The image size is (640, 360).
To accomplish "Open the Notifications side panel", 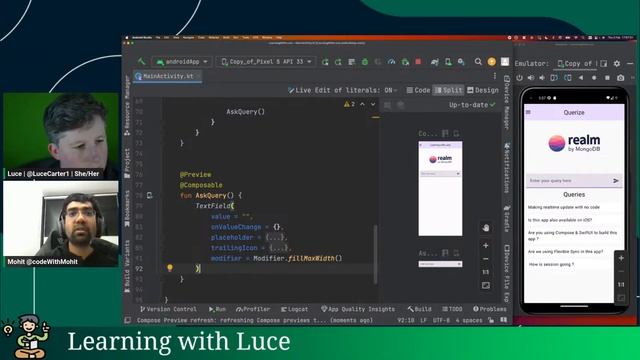I will (x=507, y=168).
